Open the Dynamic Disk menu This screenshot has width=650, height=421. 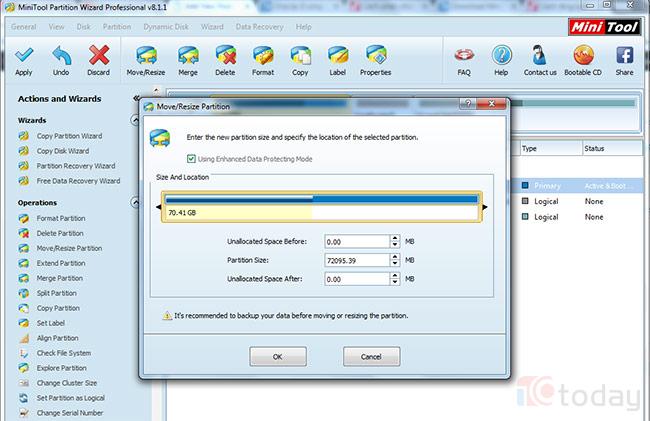click(x=166, y=27)
